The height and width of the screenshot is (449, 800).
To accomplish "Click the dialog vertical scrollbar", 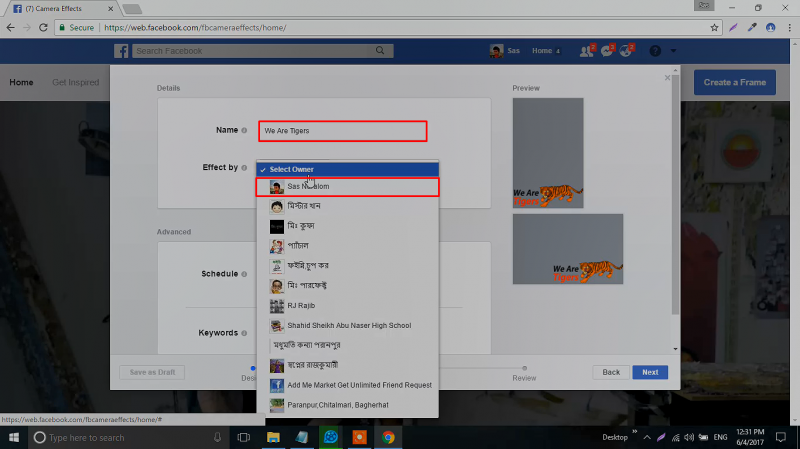I will coord(676,194).
